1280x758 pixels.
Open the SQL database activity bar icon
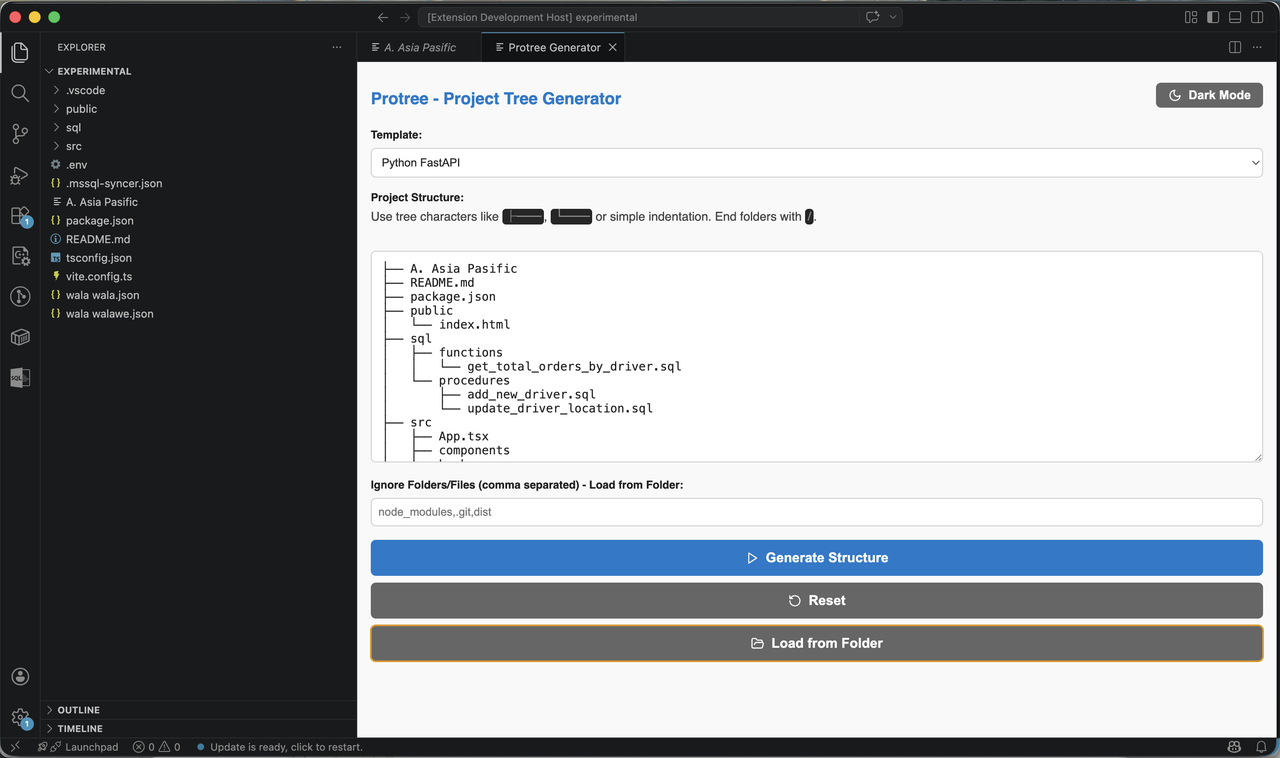(20, 377)
